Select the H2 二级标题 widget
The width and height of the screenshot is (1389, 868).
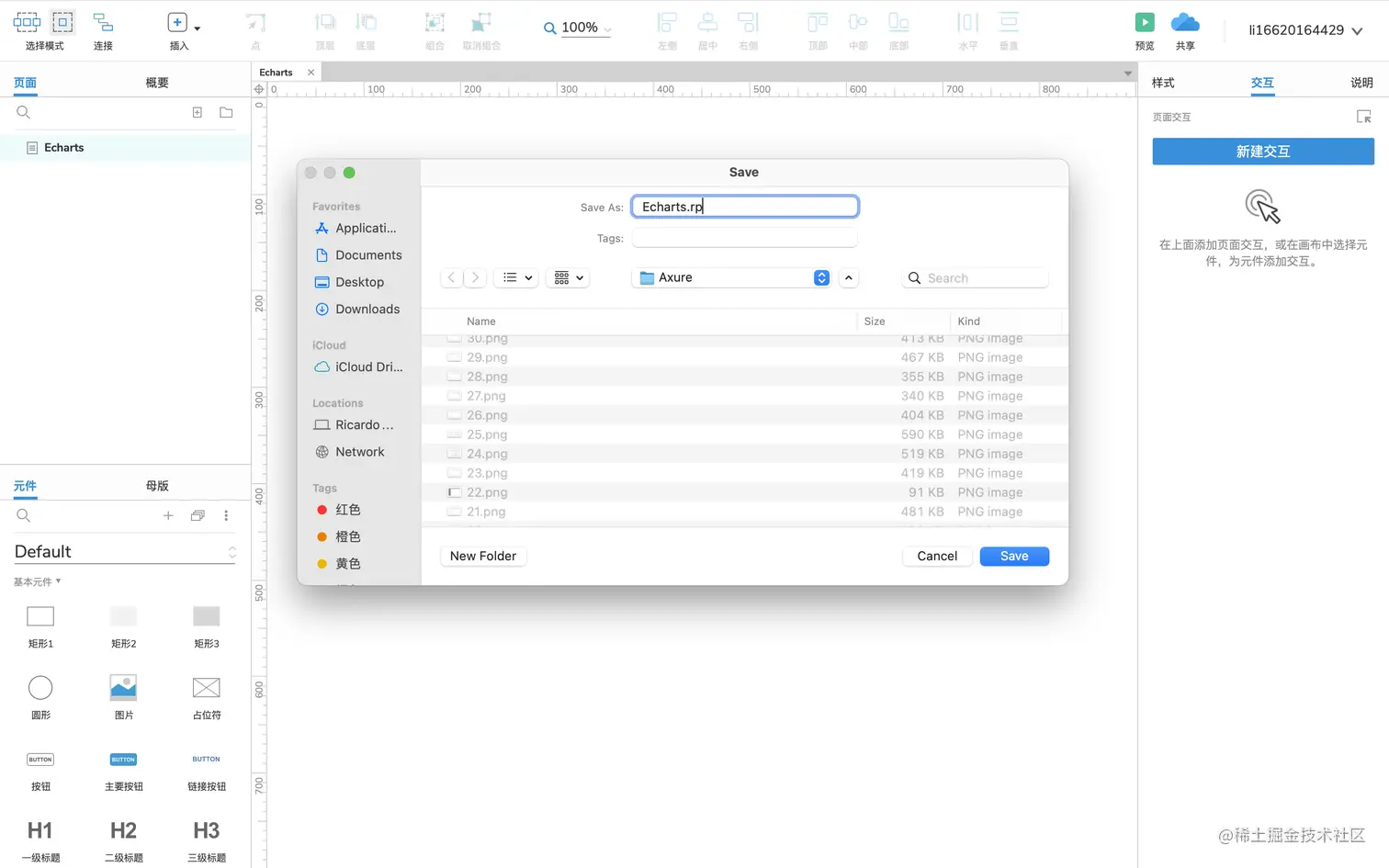123,840
